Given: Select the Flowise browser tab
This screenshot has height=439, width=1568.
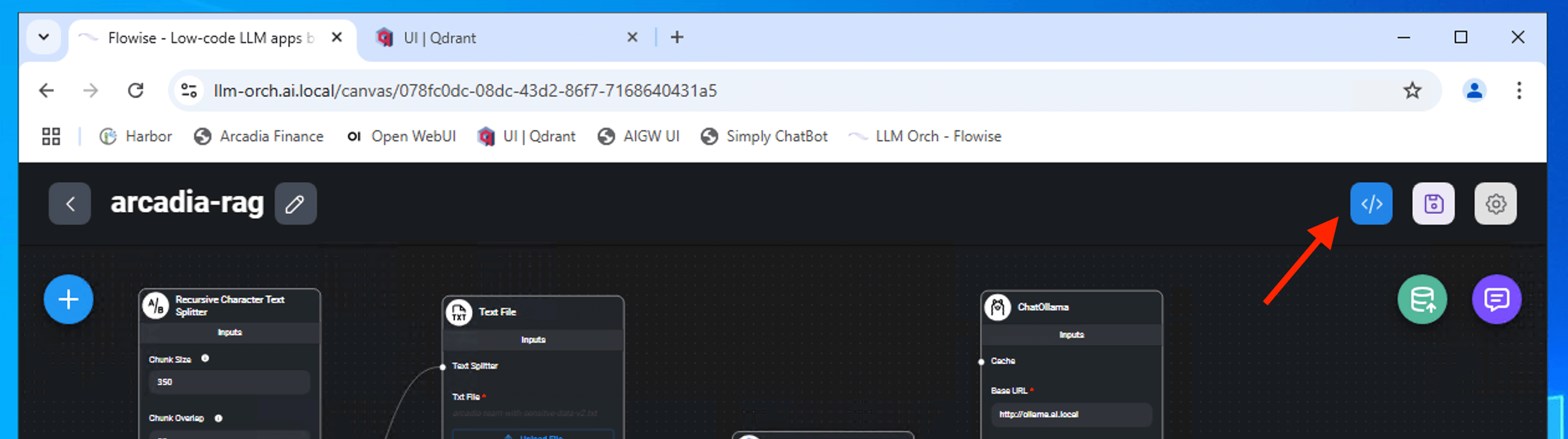Looking at the screenshot, I should tap(205, 38).
